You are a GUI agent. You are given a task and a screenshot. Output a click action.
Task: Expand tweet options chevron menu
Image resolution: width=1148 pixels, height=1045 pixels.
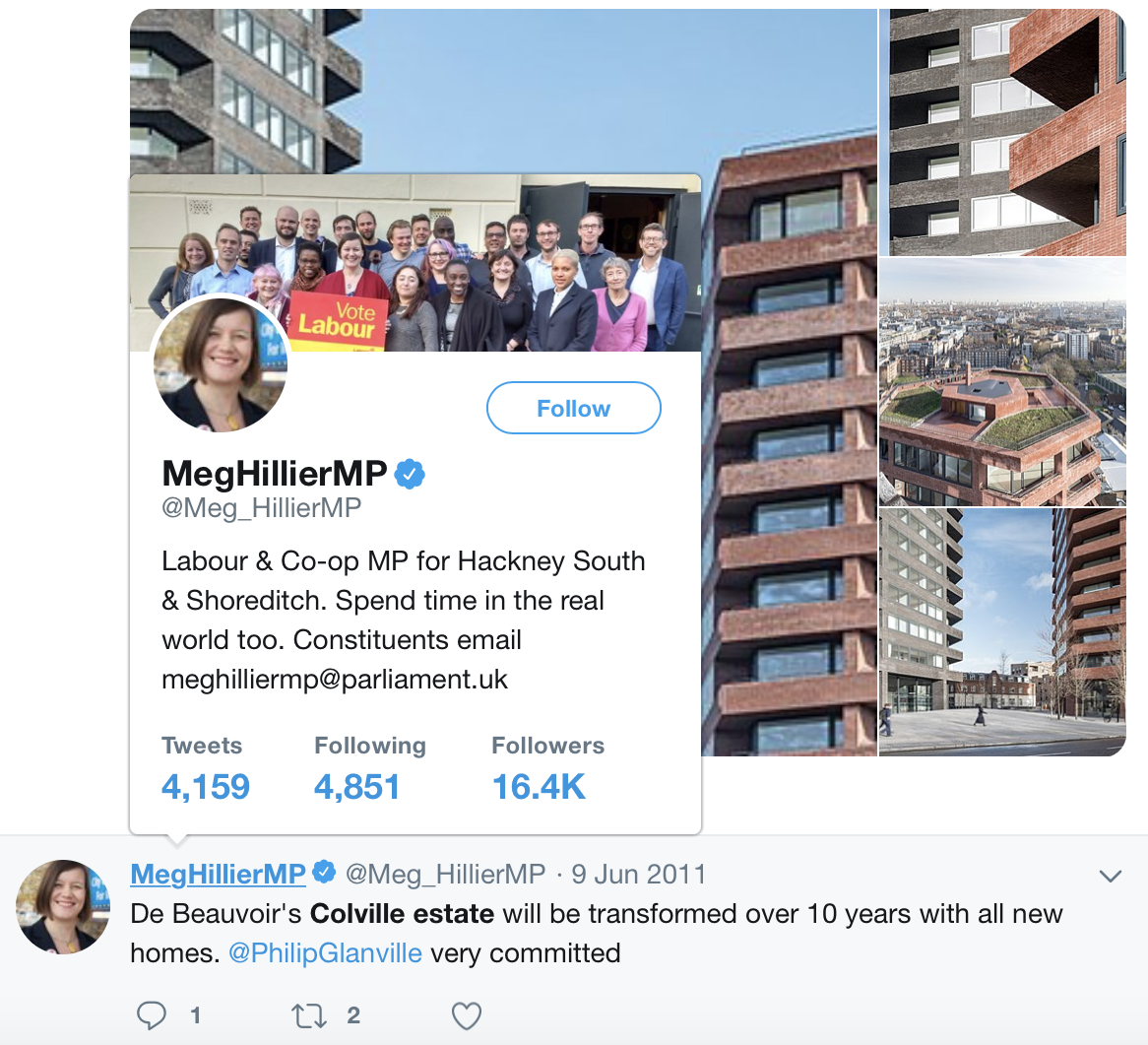point(1111,876)
